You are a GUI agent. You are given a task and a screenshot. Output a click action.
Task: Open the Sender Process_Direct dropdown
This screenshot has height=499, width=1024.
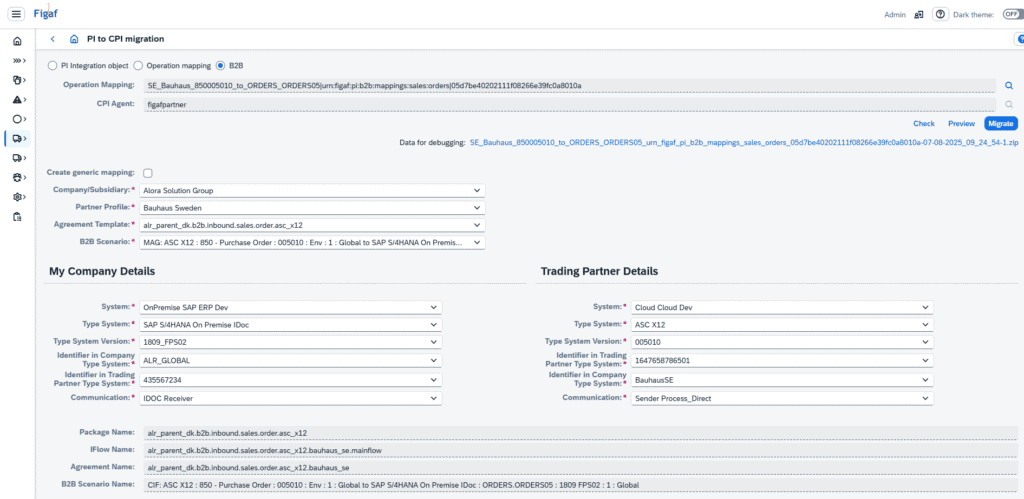782,398
